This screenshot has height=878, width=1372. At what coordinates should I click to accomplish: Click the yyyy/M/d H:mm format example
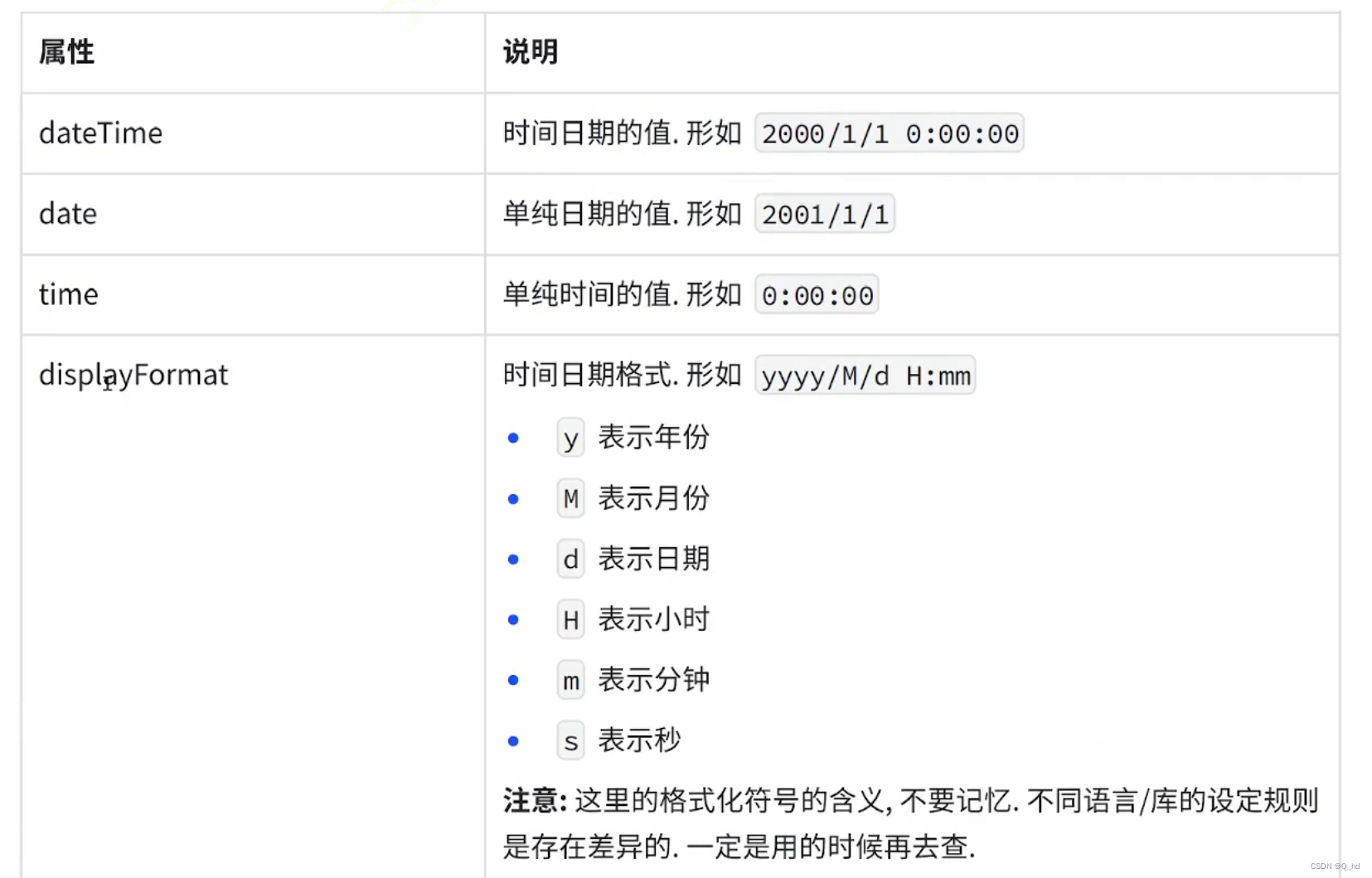click(865, 375)
